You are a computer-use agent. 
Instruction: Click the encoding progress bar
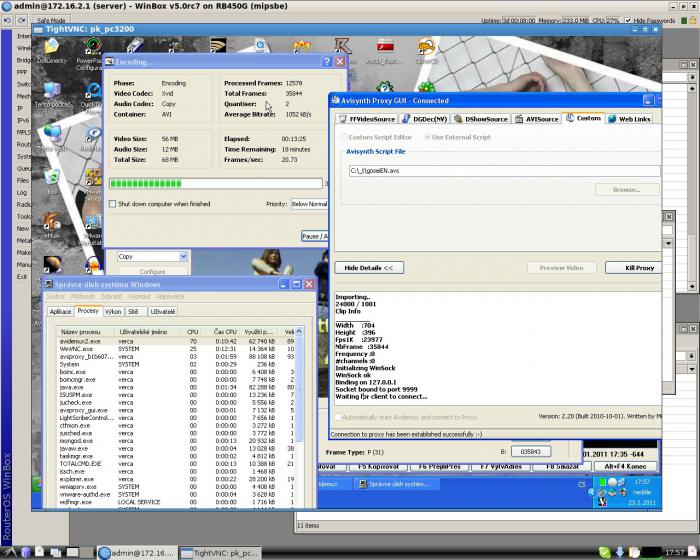click(216, 184)
